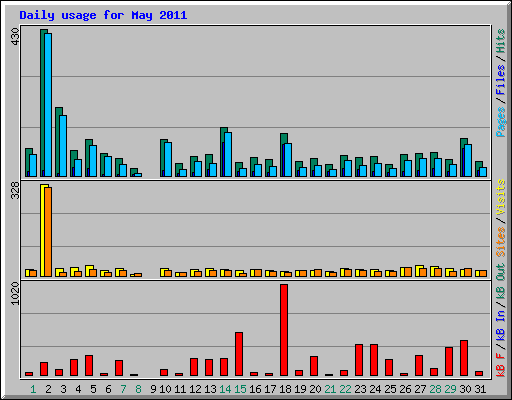Select the red 'kB F' legend label
This screenshot has width=512, height=400.
[x=500, y=365]
